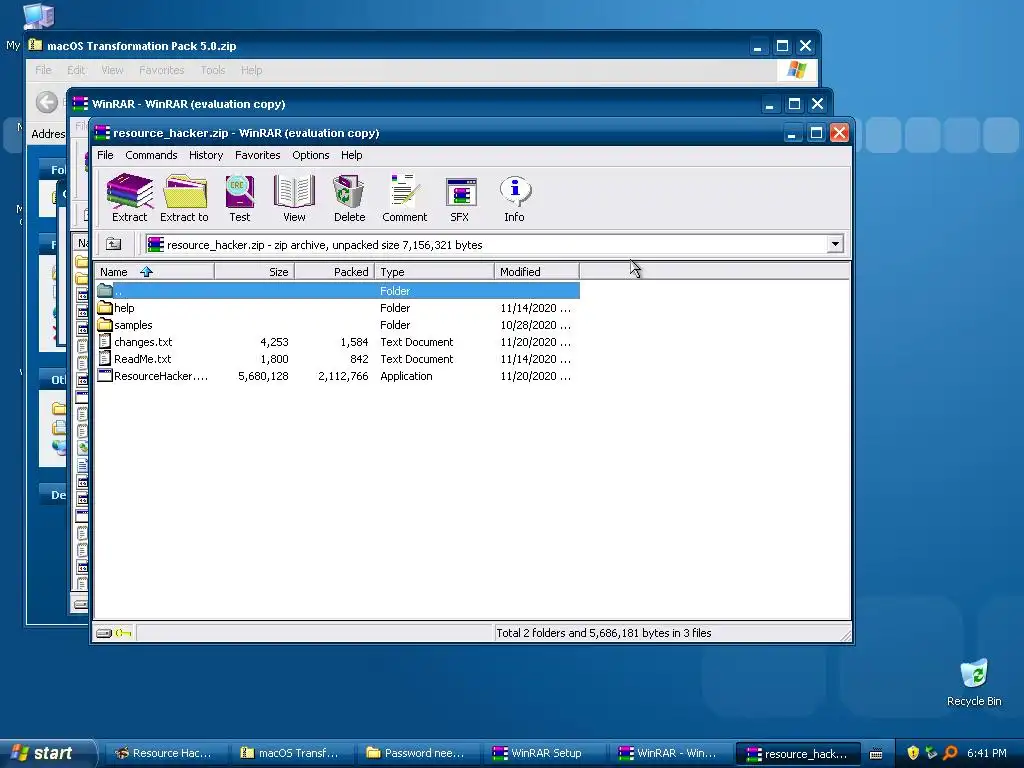Select the ReadMe.txt file icon

(104, 359)
